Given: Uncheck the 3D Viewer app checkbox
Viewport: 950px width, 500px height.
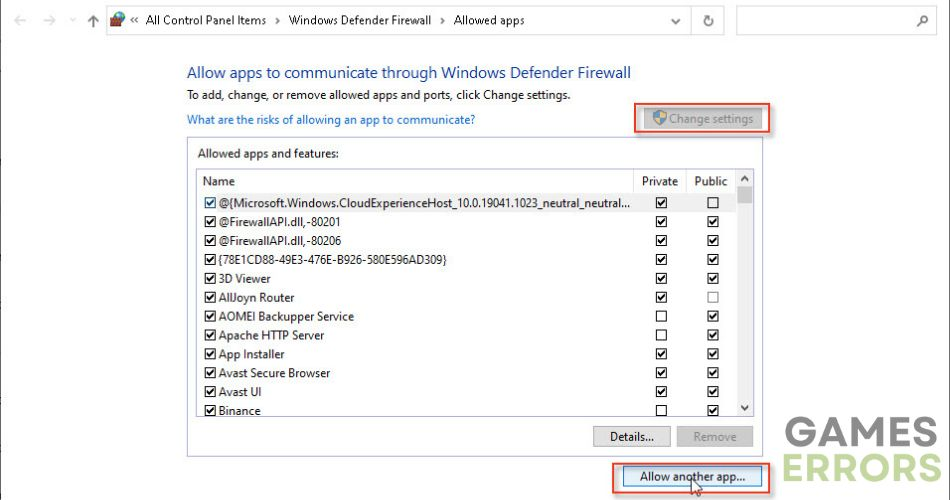Looking at the screenshot, I should coord(210,279).
